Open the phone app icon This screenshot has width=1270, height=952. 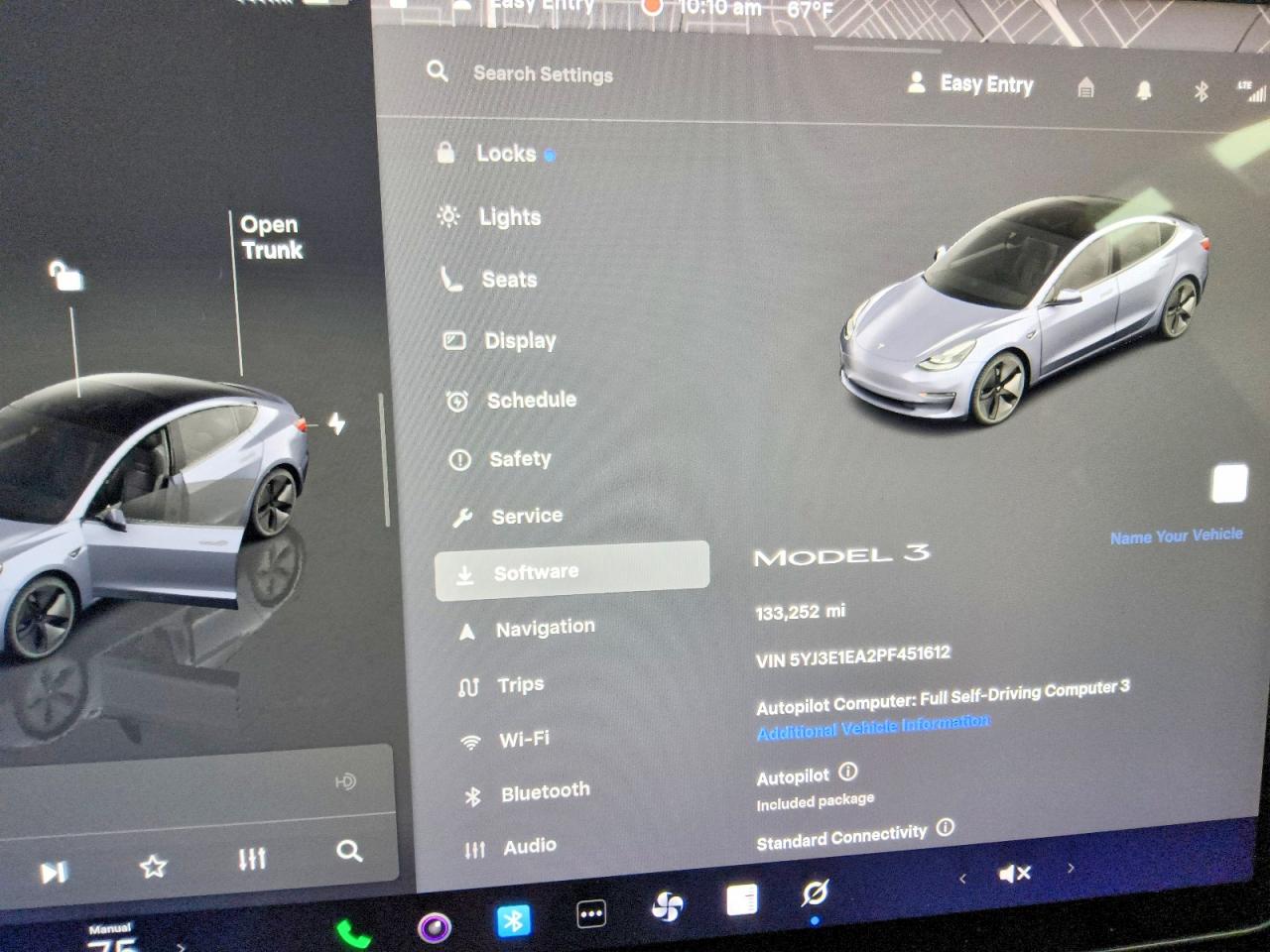click(353, 934)
